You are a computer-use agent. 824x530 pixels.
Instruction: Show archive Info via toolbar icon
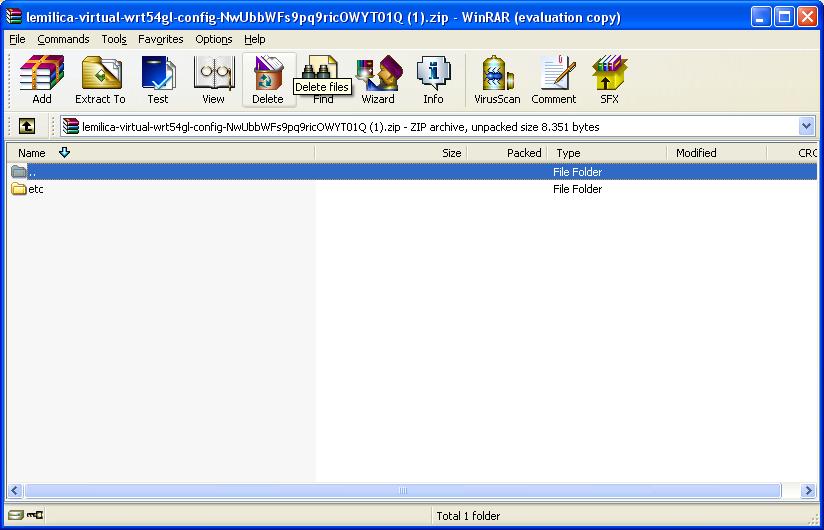[x=433, y=80]
